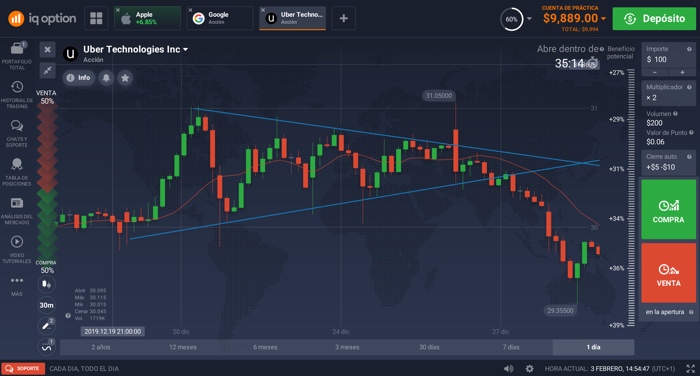700x376 pixels.
Task: Close the chart panel with X
Action: (x=47, y=50)
